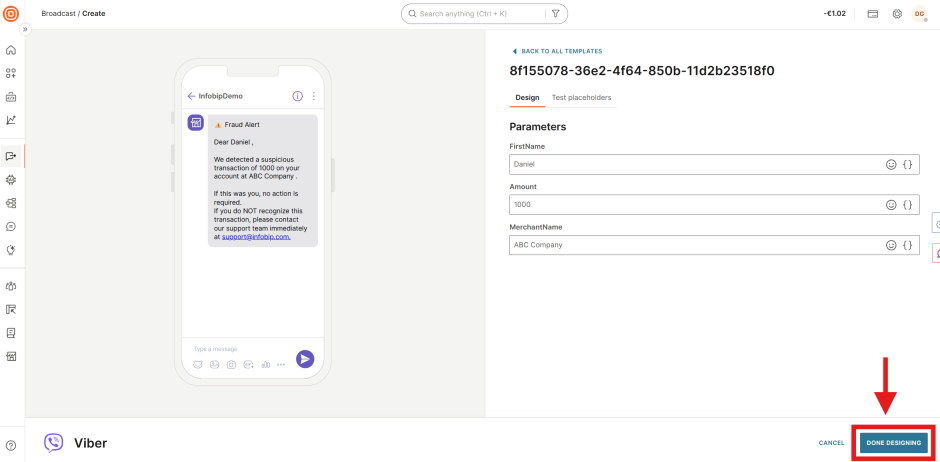Open the conversations chat bubble icon
Viewport: 940px width, 462px height.
[x=11, y=227]
